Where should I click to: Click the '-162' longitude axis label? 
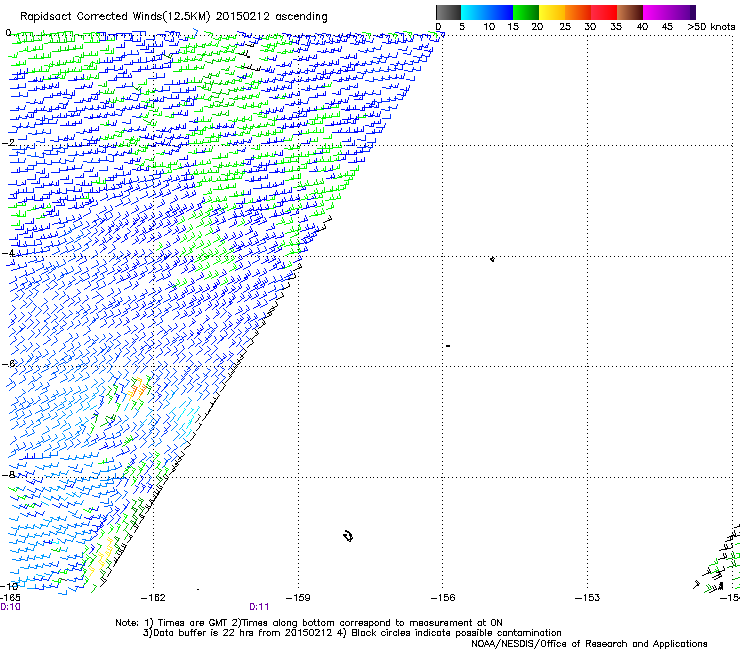pyautogui.click(x=153, y=598)
